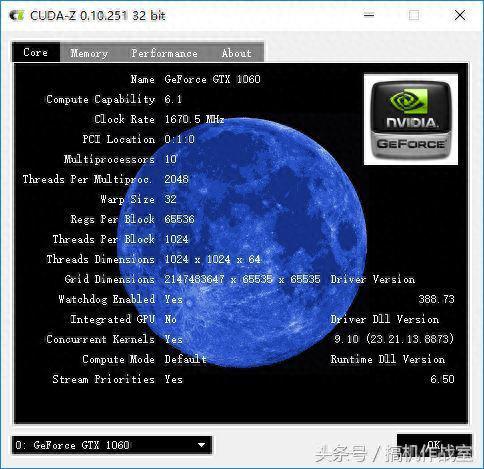Maximize the CUDA-Z window
The image size is (484, 469).
click(x=414, y=15)
